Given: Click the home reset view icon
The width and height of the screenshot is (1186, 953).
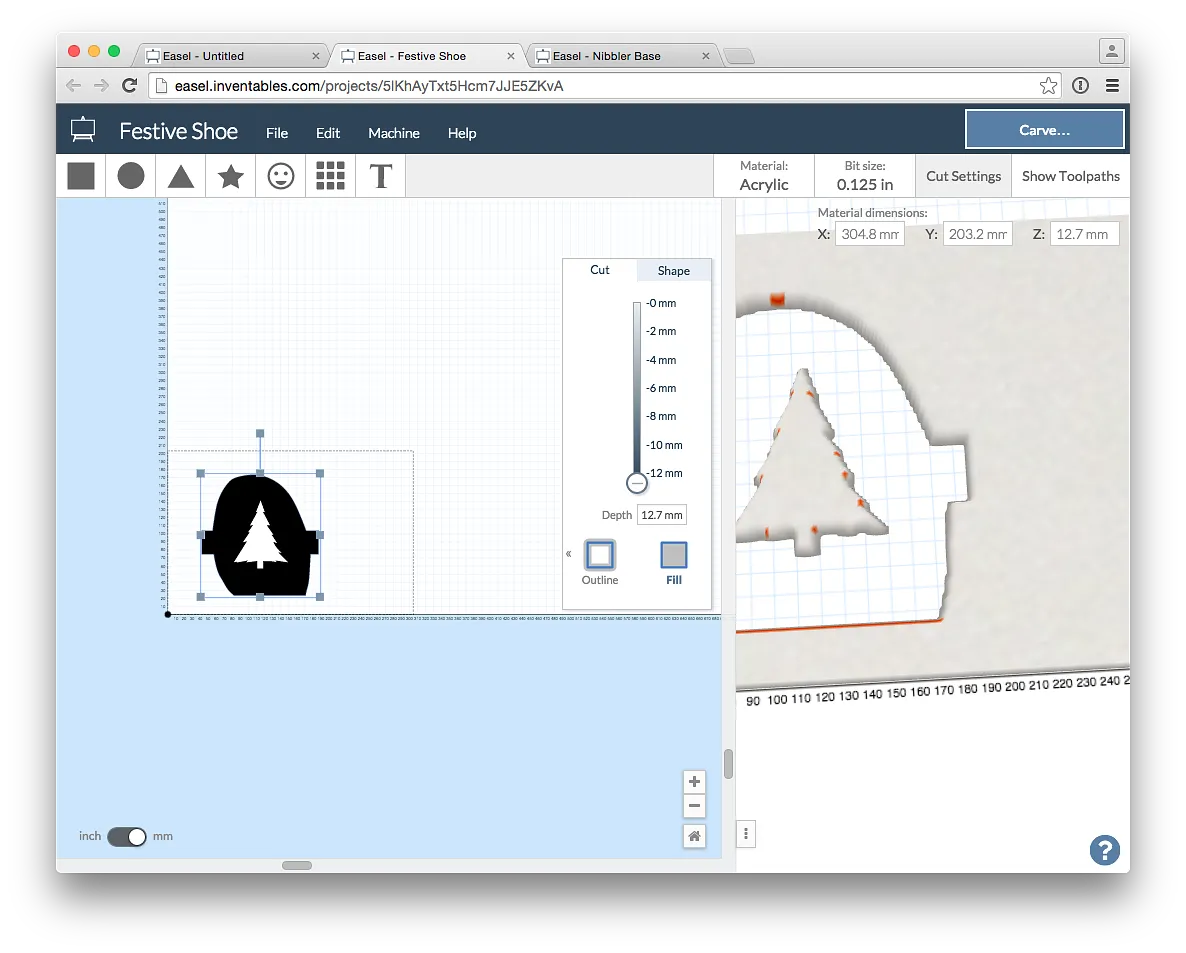Looking at the screenshot, I should 695,836.
